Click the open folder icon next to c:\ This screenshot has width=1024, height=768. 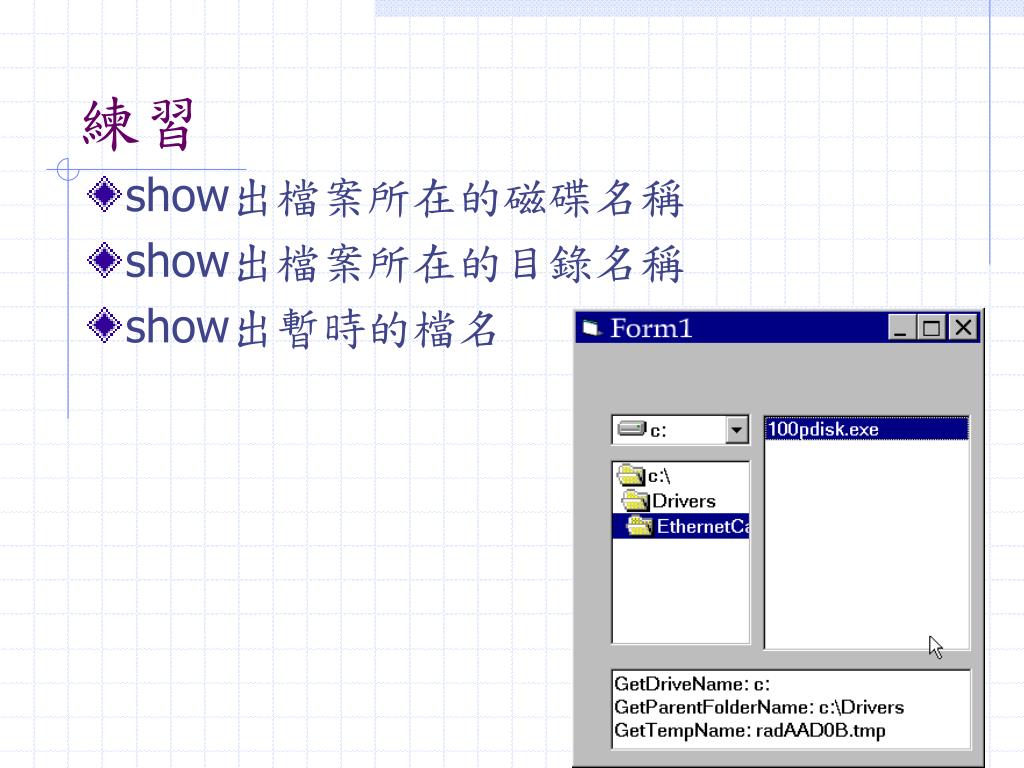[x=631, y=475]
